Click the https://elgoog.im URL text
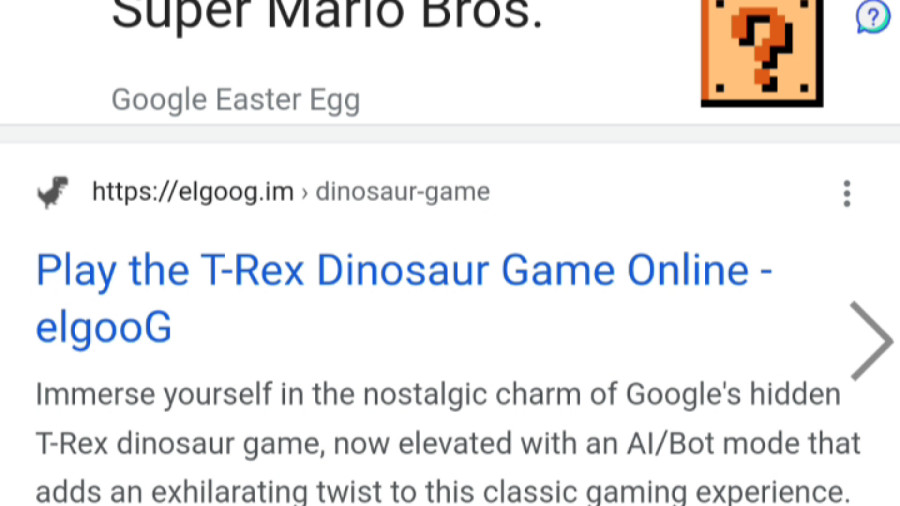900x506 pixels. click(x=193, y=192)
